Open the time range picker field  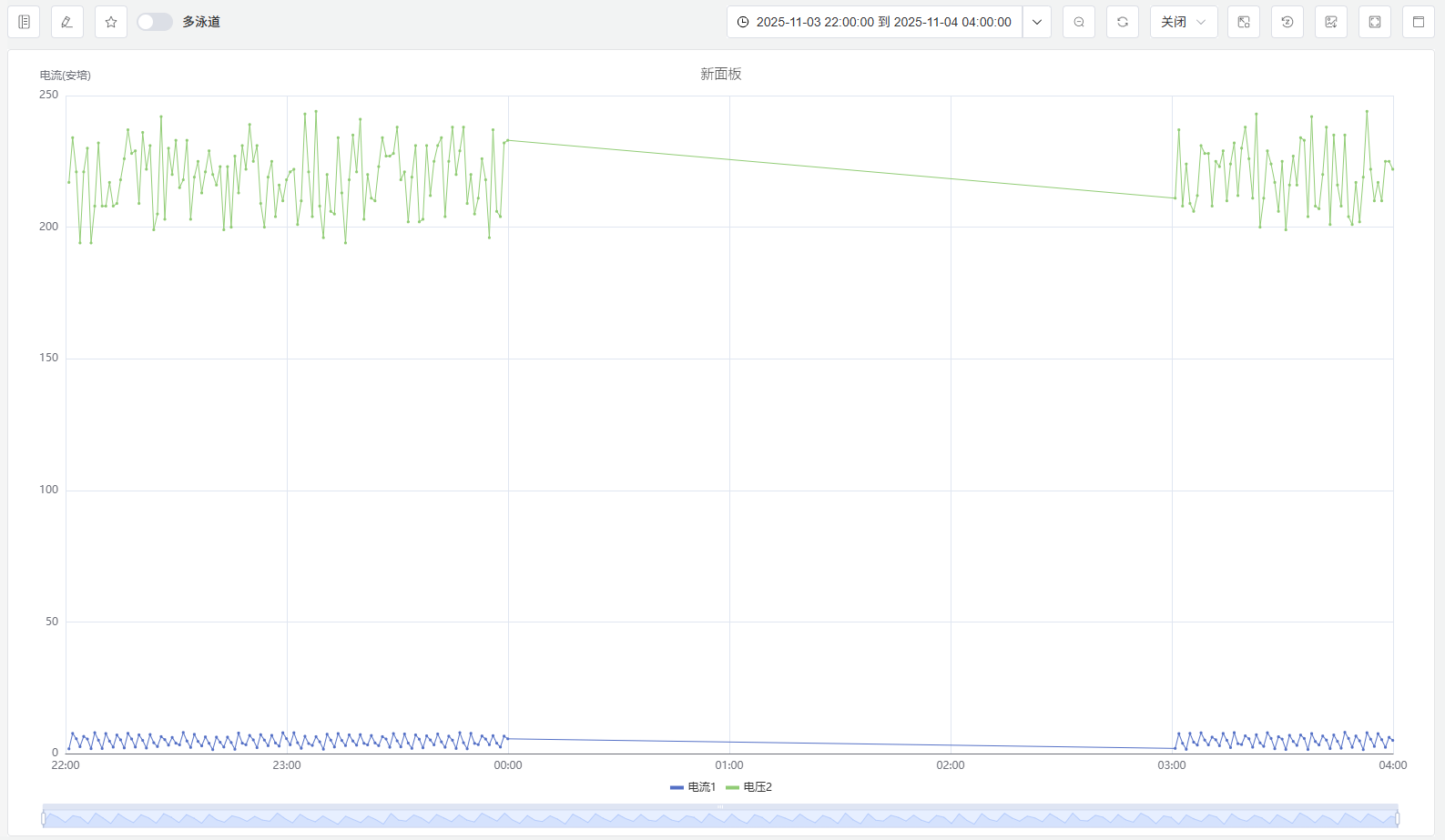tap(874, 22)
